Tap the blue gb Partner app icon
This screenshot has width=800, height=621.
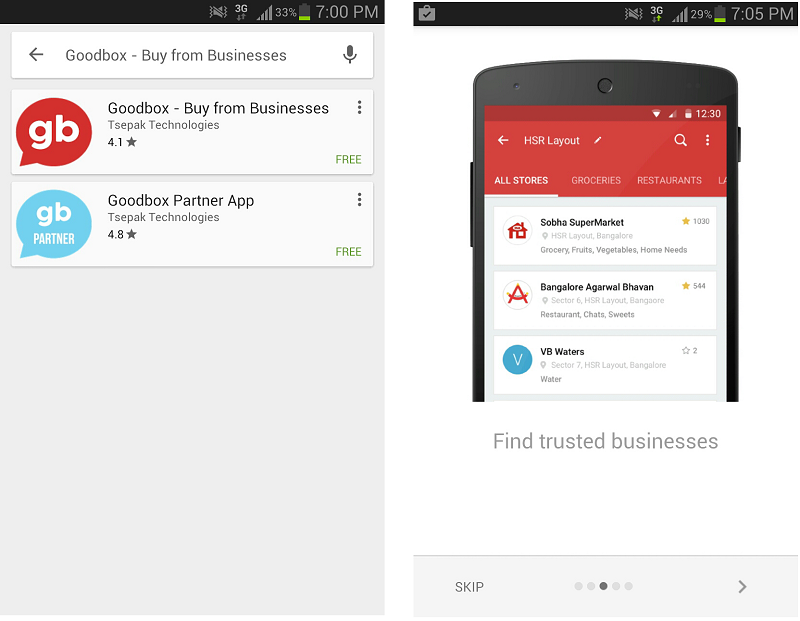pos(54,224)
